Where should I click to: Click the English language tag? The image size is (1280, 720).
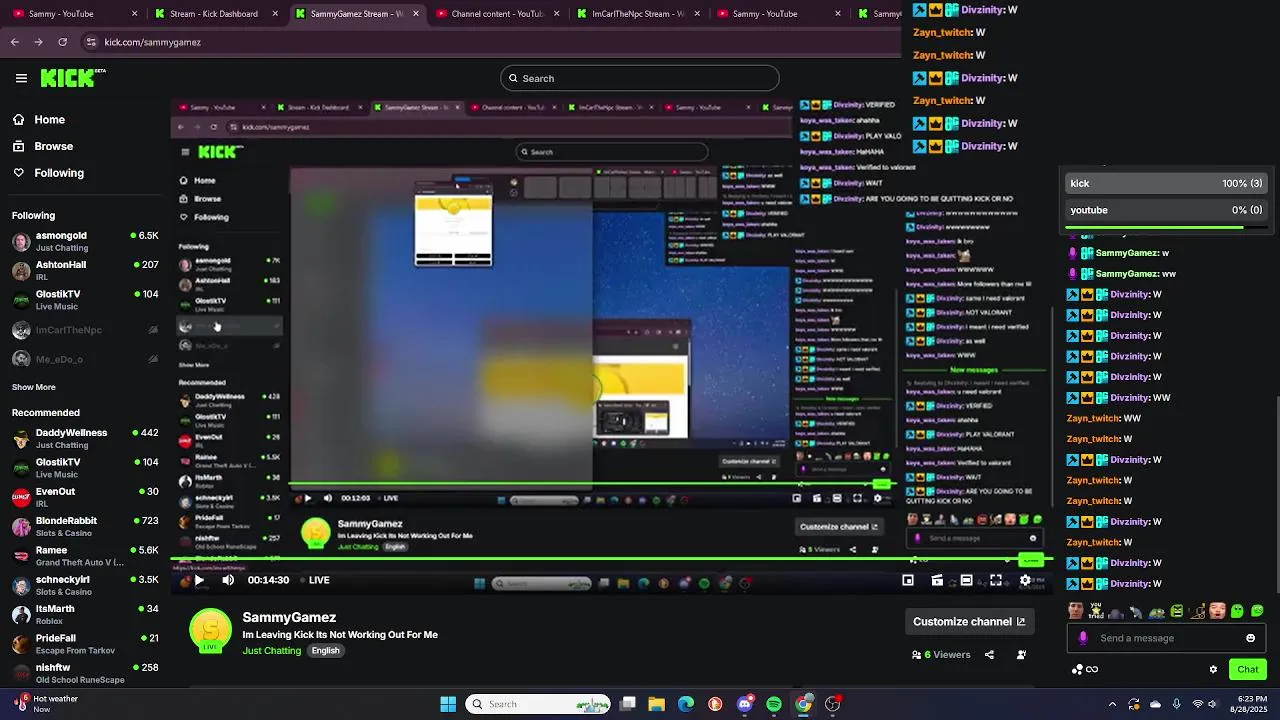coord(325,650)
